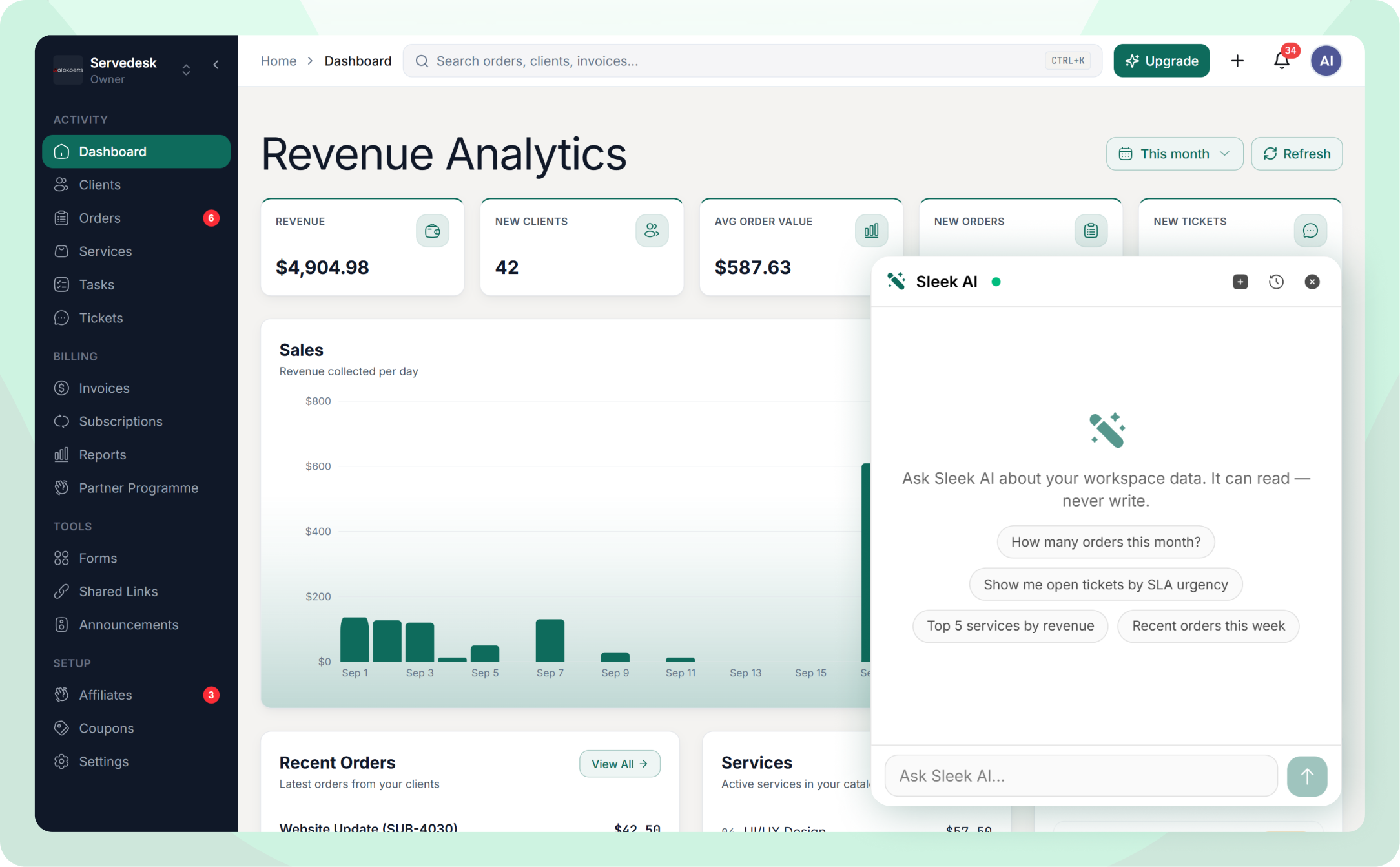This screenshot has width=1400, height=867.
Task: Open Tasks page
Action: pos(136,285)
